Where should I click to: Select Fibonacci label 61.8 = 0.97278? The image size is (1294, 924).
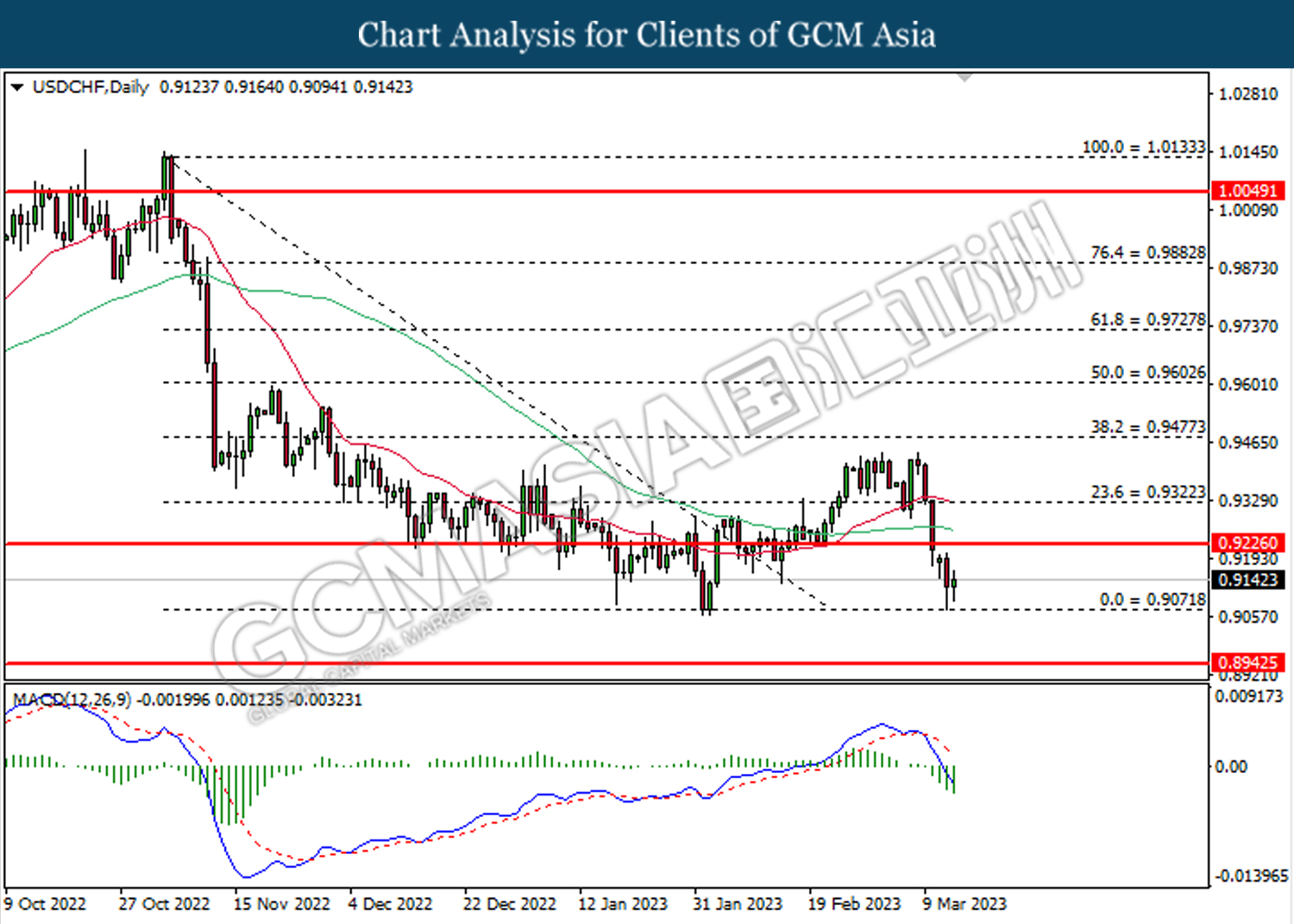(1148, 320)
